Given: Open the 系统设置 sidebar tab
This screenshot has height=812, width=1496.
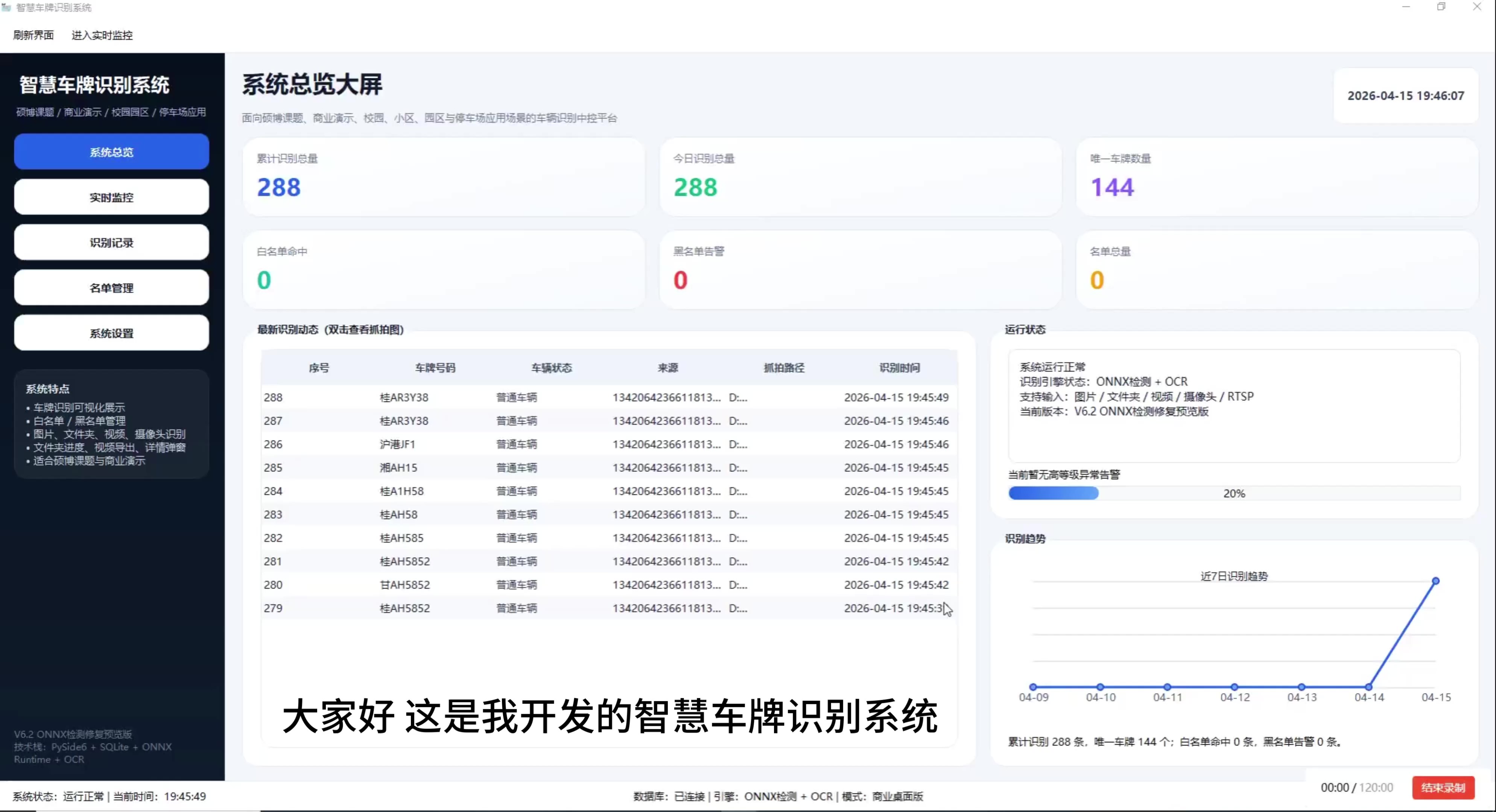Looking at the screenshot, I should 111,333.
